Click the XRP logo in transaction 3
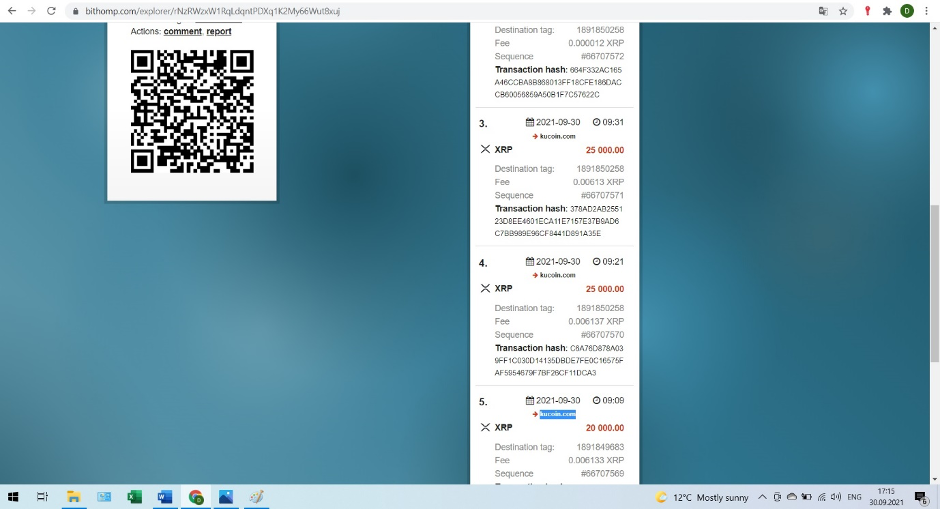Screen dimensions: 941x510 coord(486,149)
